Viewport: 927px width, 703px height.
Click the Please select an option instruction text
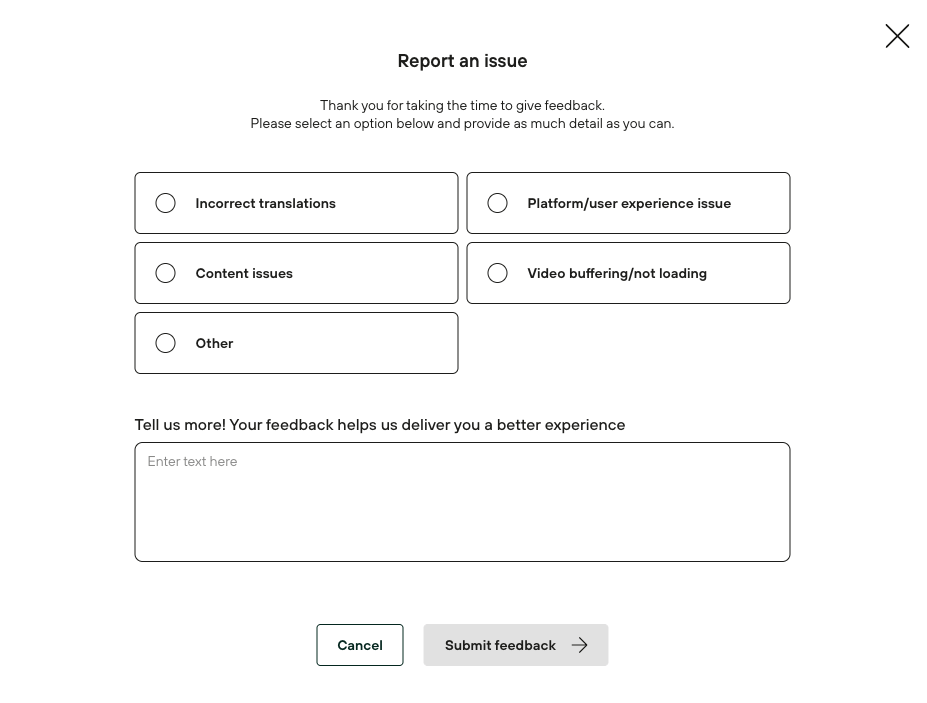[462, 123]
